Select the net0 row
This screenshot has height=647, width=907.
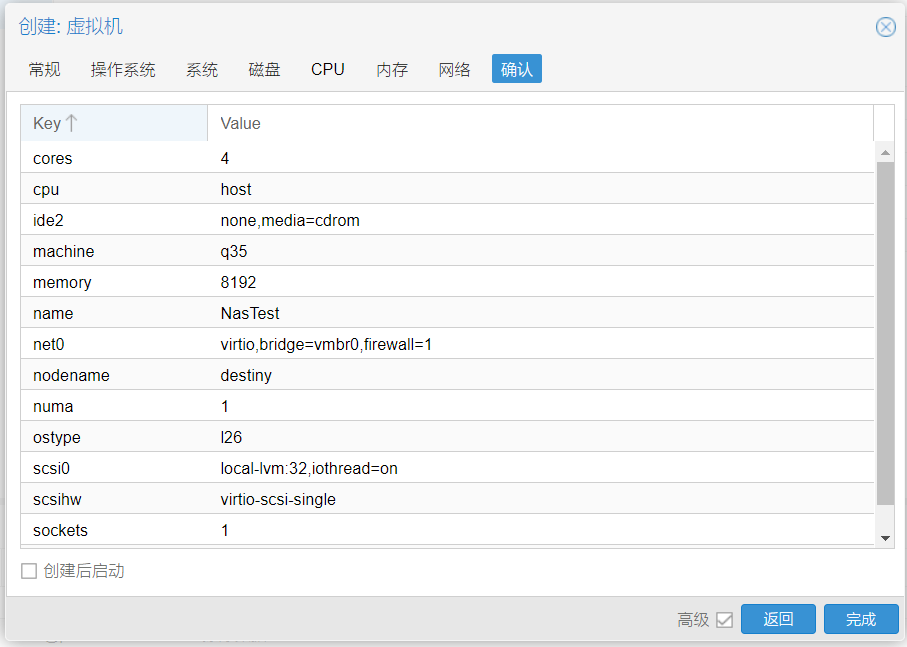(447, 344)
